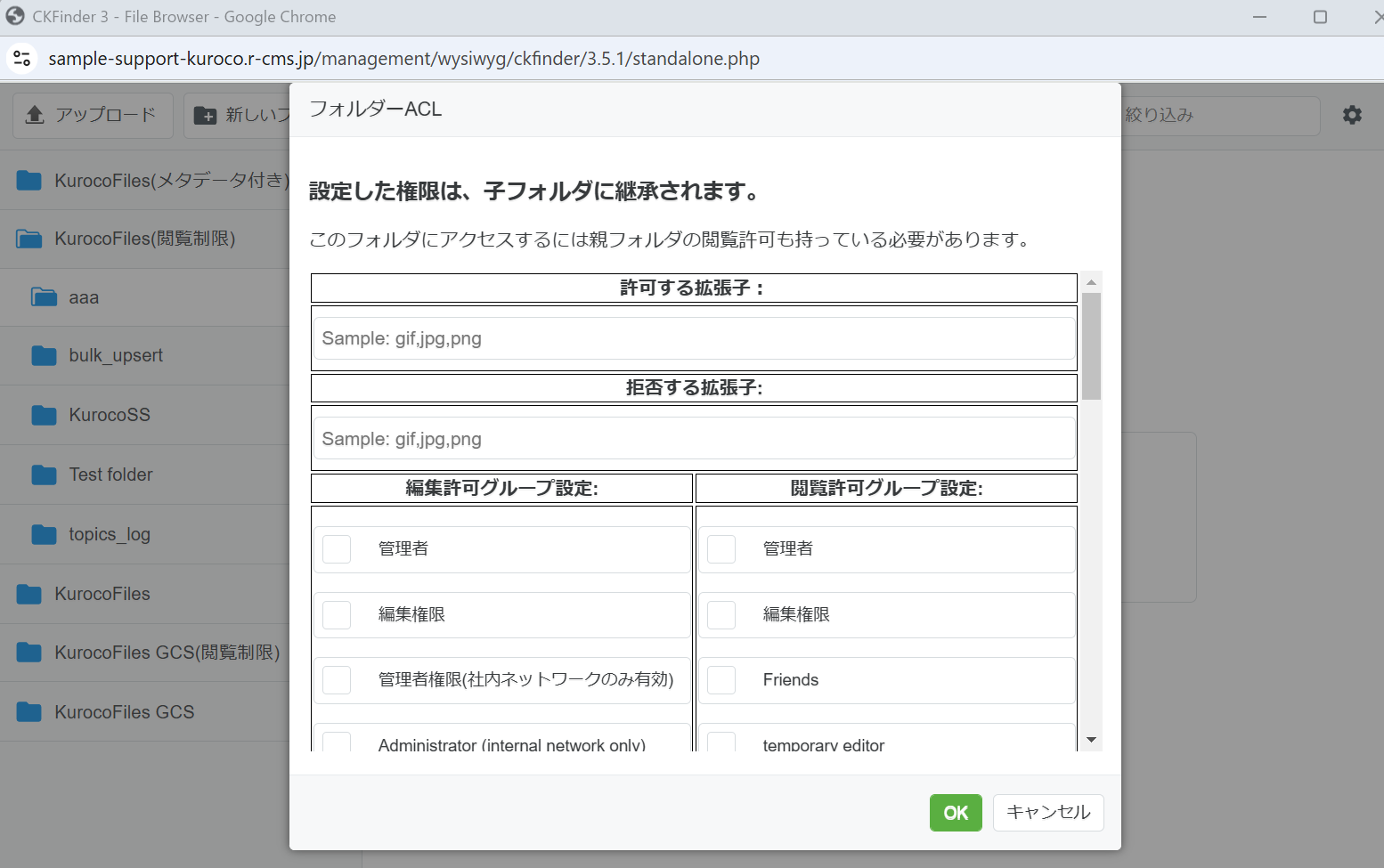Click the キャンセル button

(1048, 812)
